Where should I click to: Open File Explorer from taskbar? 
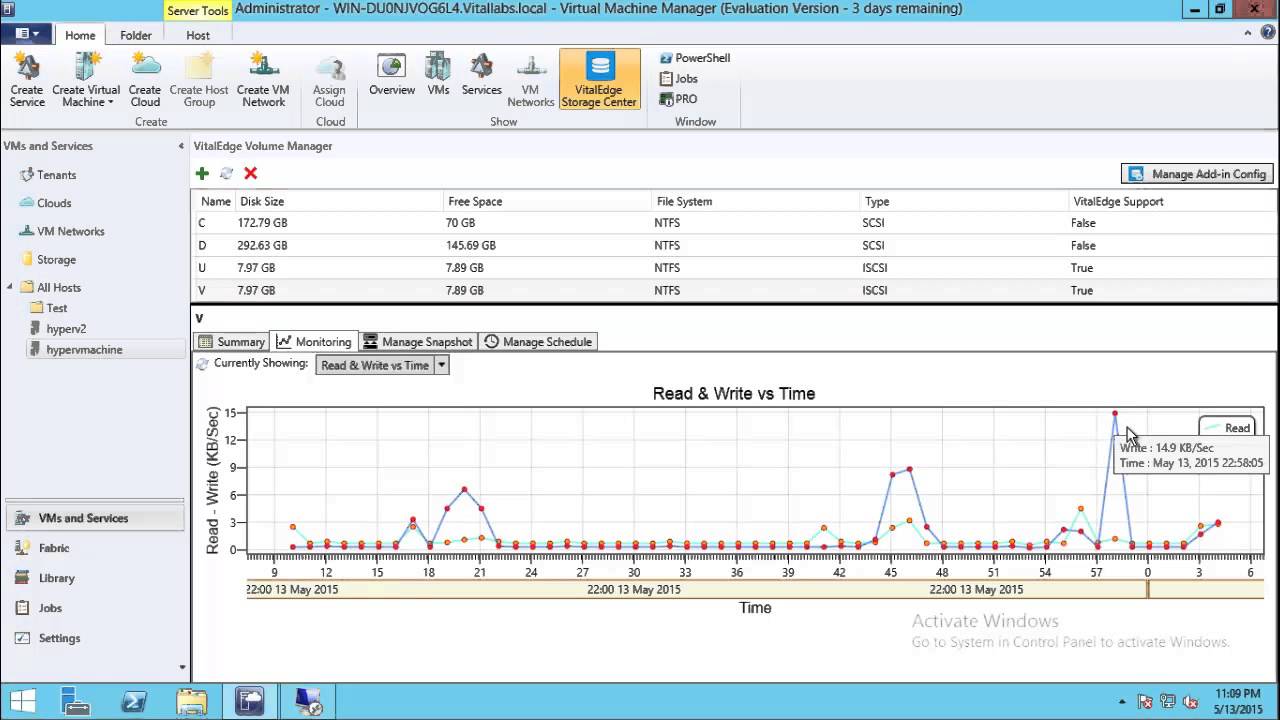192,701
